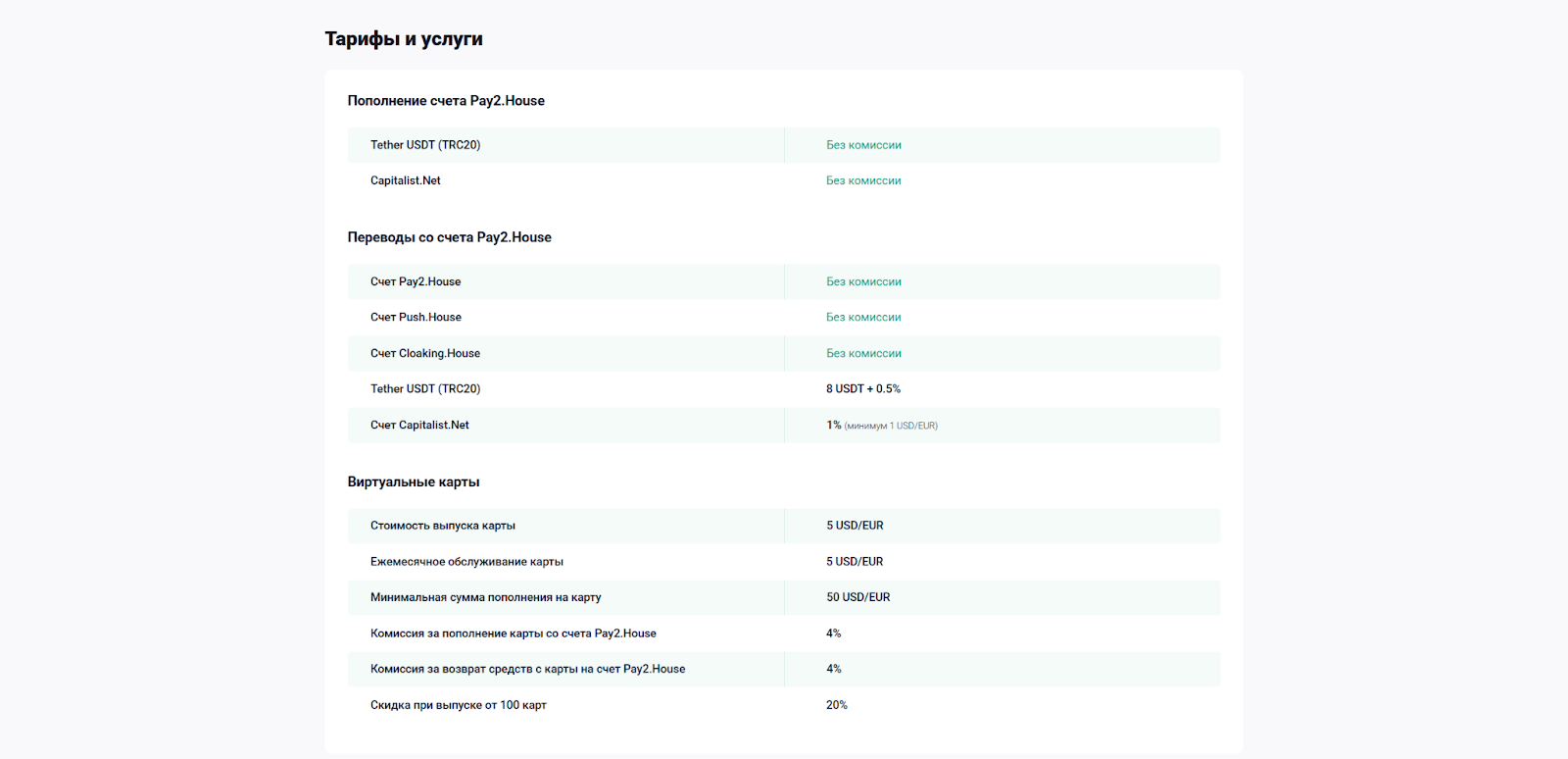Select the 'Стоимость выпуска карты' row label
Screen dimensions: 1568x759
[x=443, y=526]
